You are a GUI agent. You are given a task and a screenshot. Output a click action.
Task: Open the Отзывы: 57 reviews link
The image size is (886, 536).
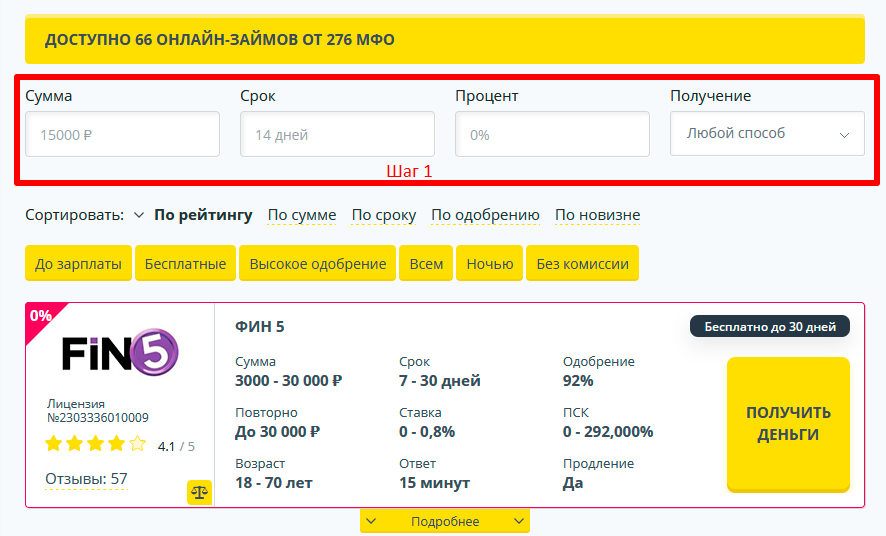[86, 479]
